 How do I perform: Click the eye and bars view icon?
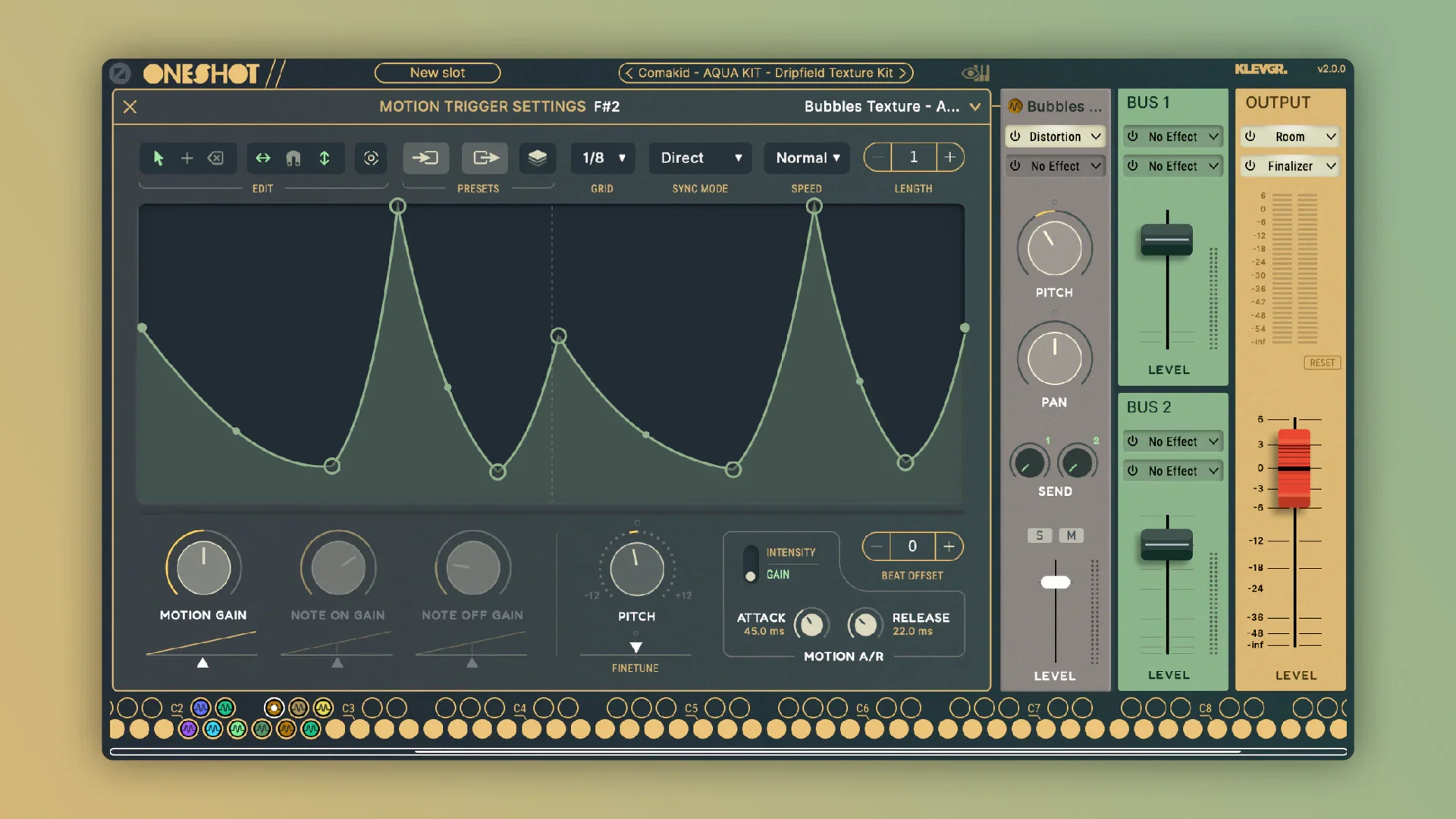point(976,73)
